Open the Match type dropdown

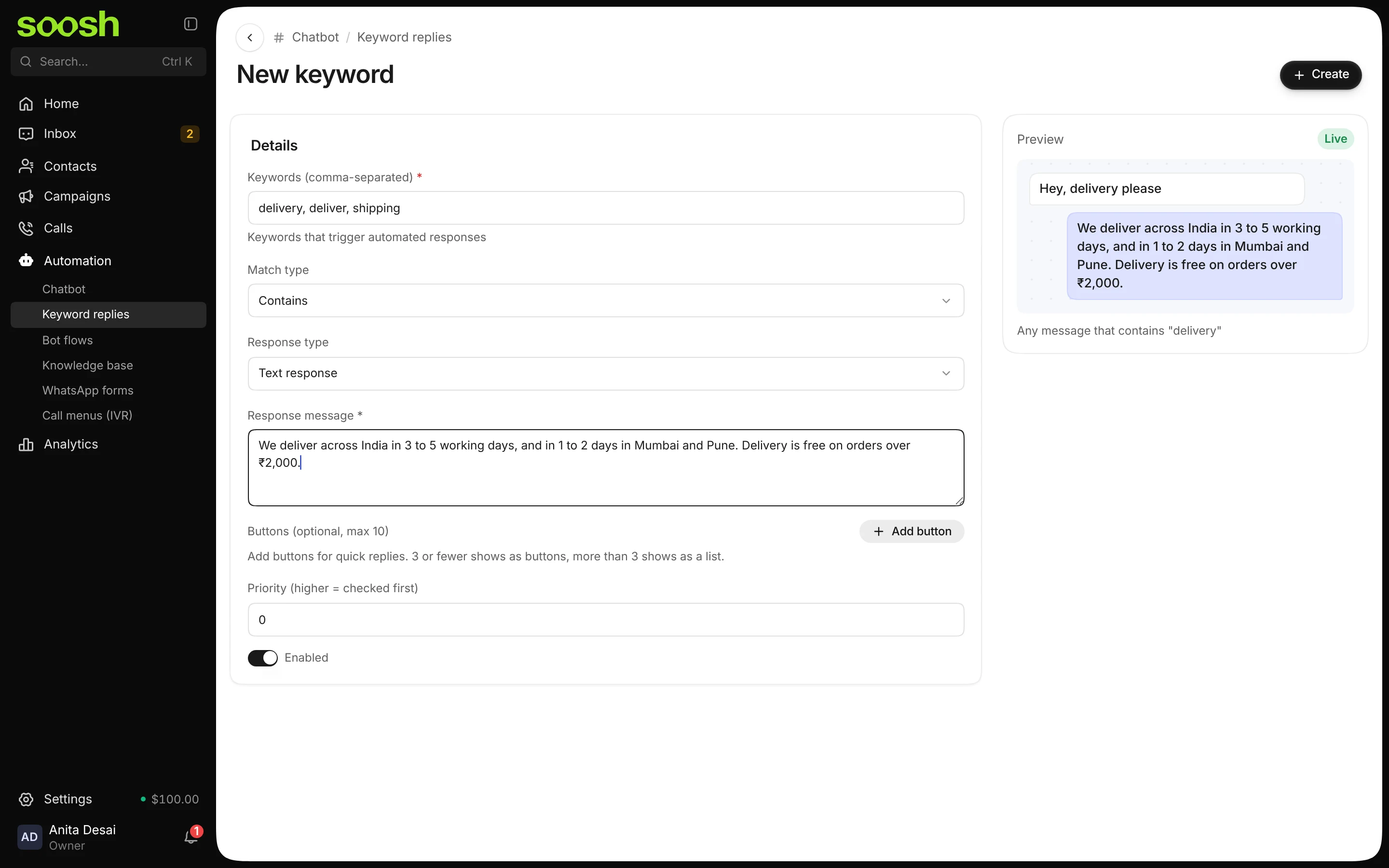click(x=606, y=300)
